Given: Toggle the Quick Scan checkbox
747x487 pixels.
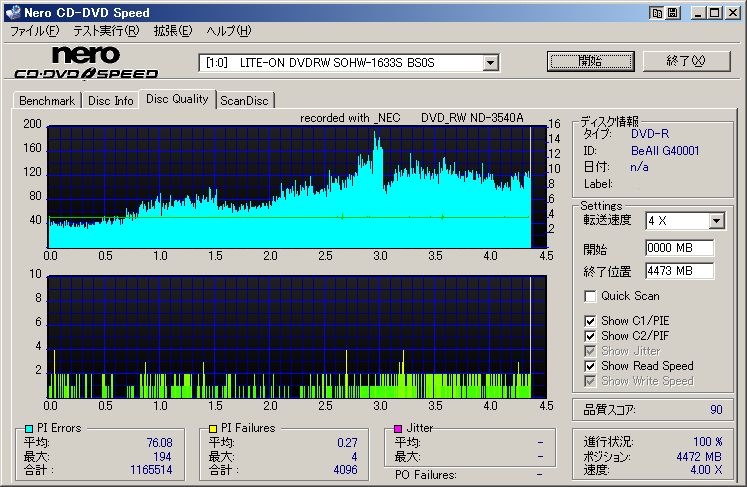Looking at the screenshot, I should (590, 296).
